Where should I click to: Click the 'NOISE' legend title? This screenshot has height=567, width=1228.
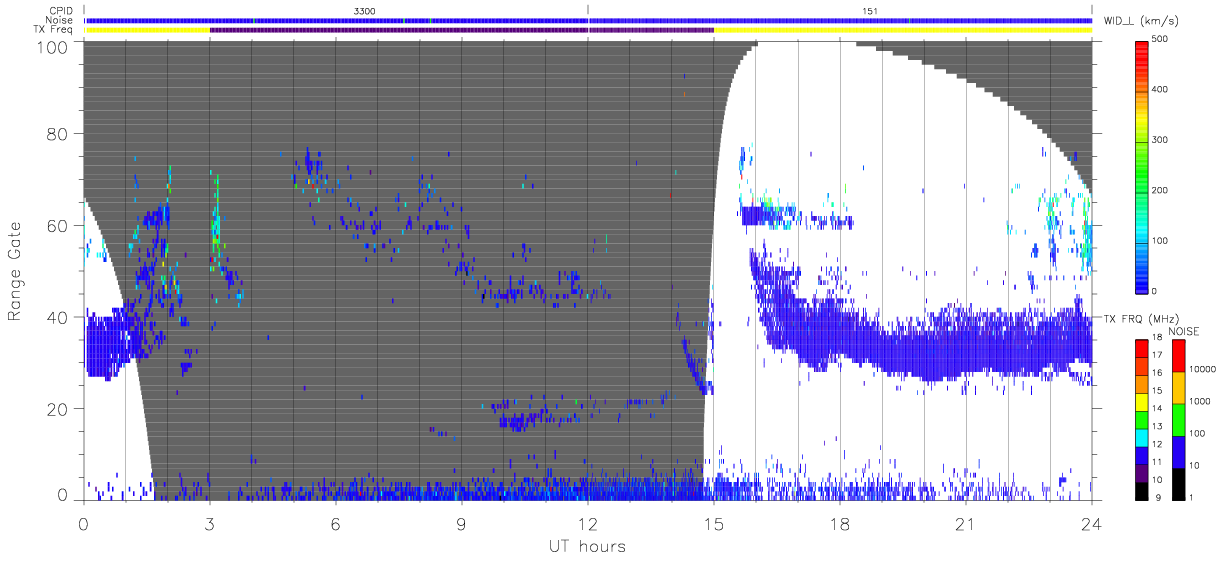1185,330
